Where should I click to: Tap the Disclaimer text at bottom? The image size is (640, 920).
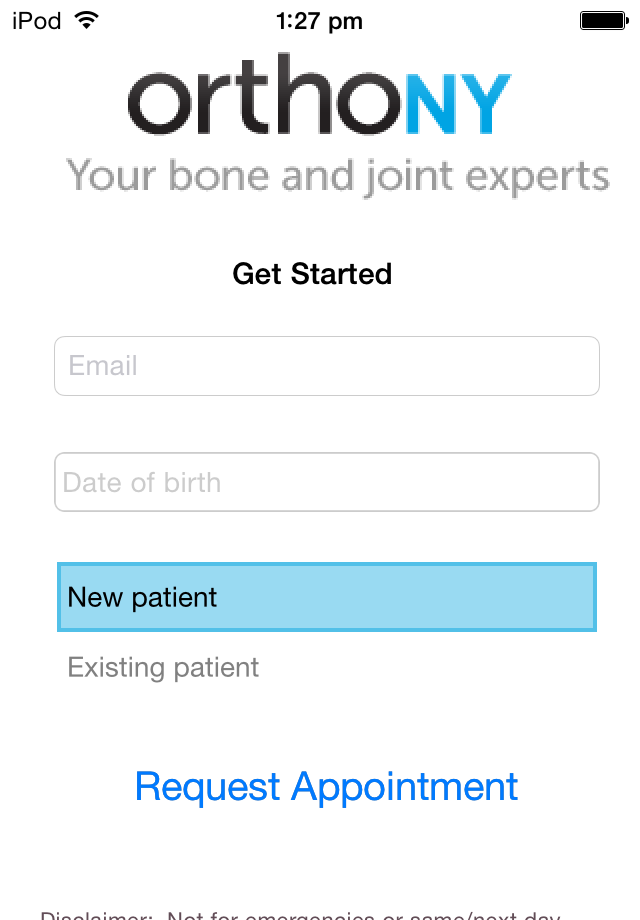[300, 914]
